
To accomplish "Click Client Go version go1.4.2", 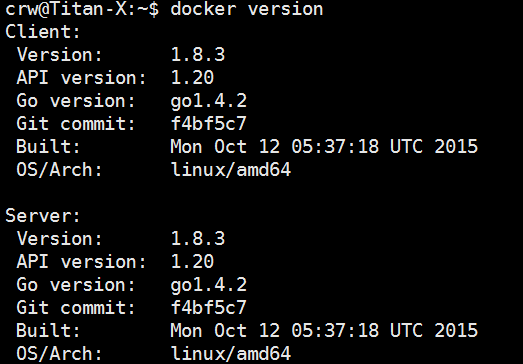I will 208,101.
